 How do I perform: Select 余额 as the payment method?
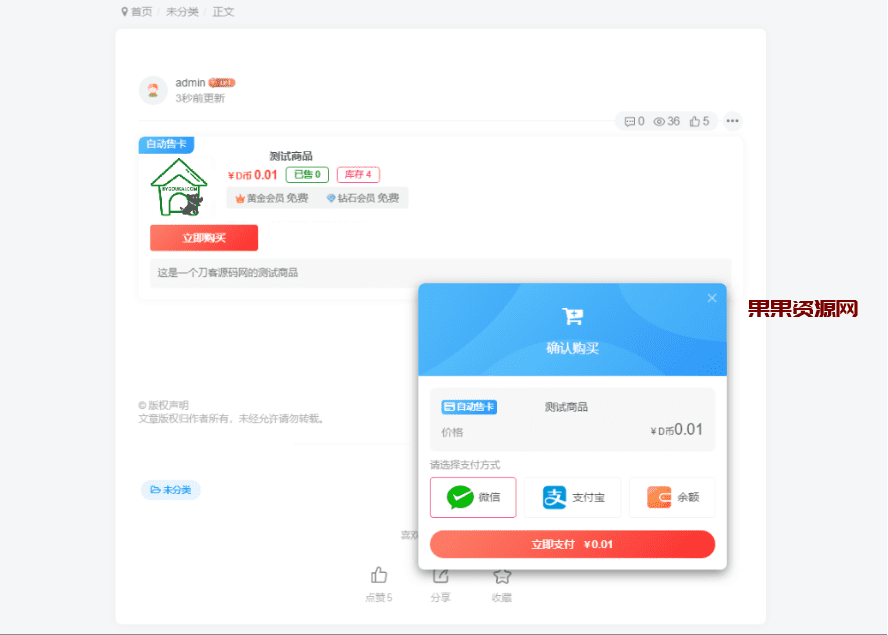click(671, 497)
